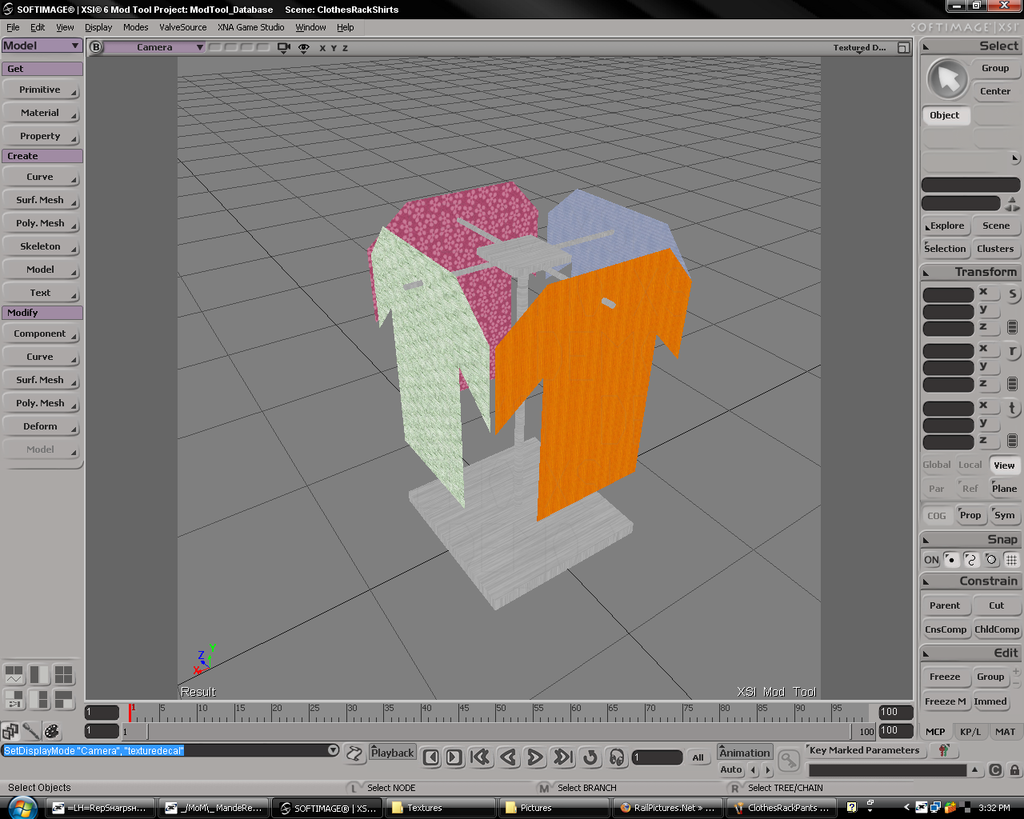Screen dimensions: 1024x819
Task: Toggle viewport X axis display
Action: pyautogui.click(x=322, y=48)
